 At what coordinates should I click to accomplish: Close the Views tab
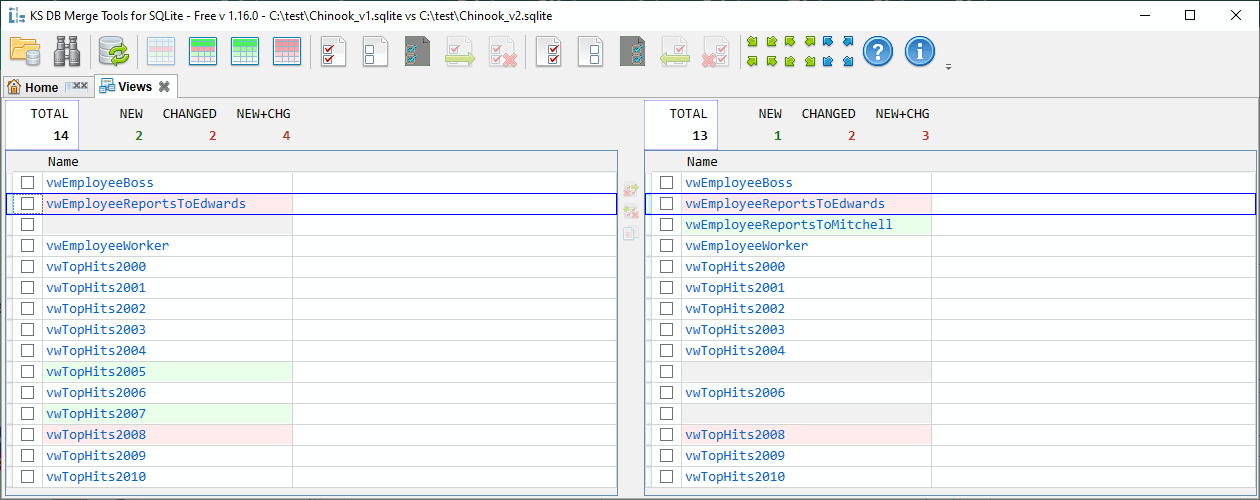click(164, 87)
